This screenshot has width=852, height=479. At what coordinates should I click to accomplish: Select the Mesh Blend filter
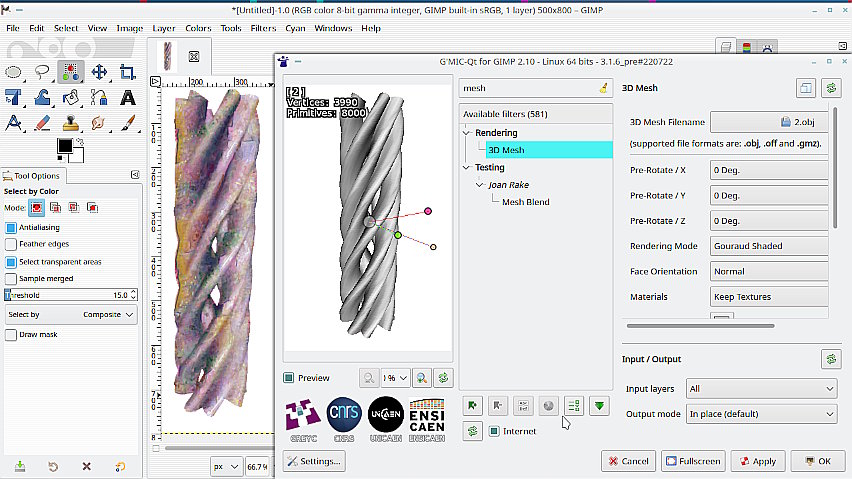pyautogui.click(x=525, y=202)
